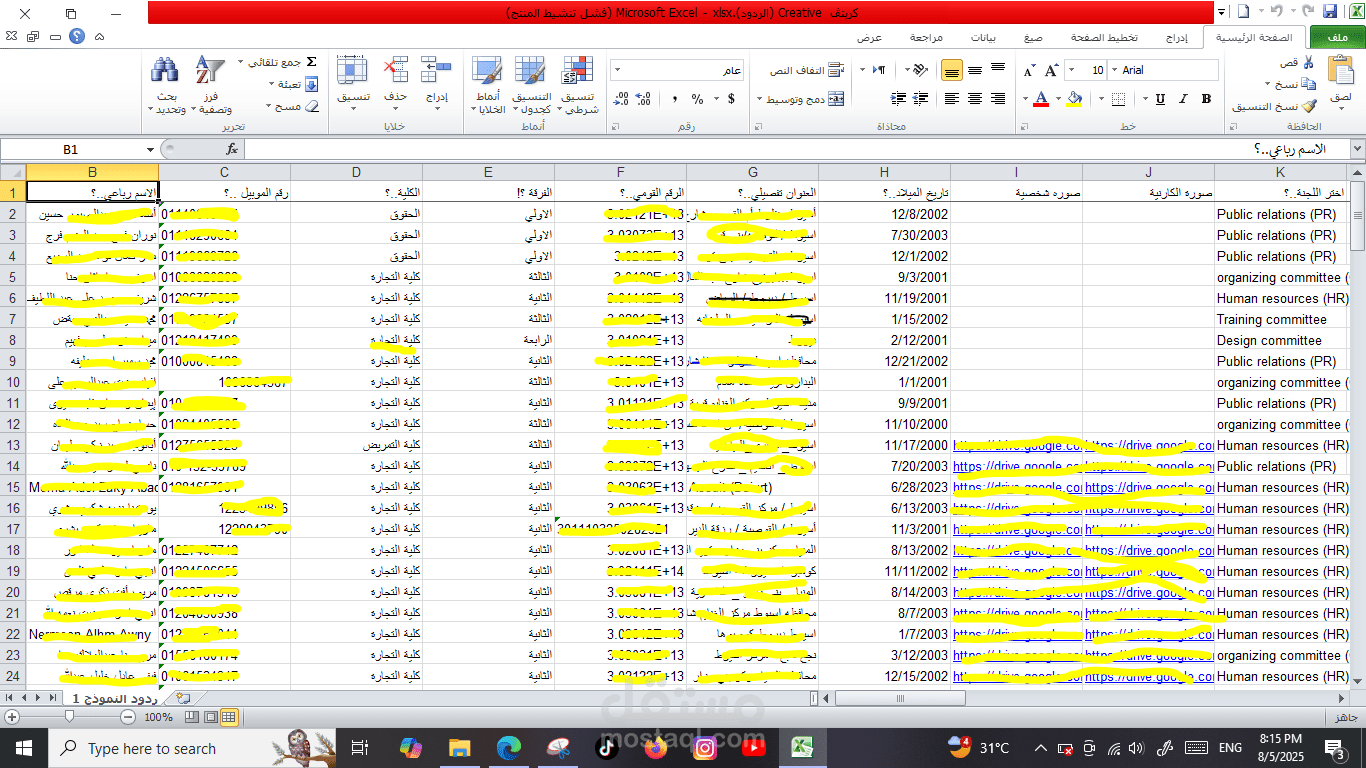The height and width of the screenshot is (768, 1366).
Task: Toggle Bold formatting
Action: click(x=1206, y=99)
